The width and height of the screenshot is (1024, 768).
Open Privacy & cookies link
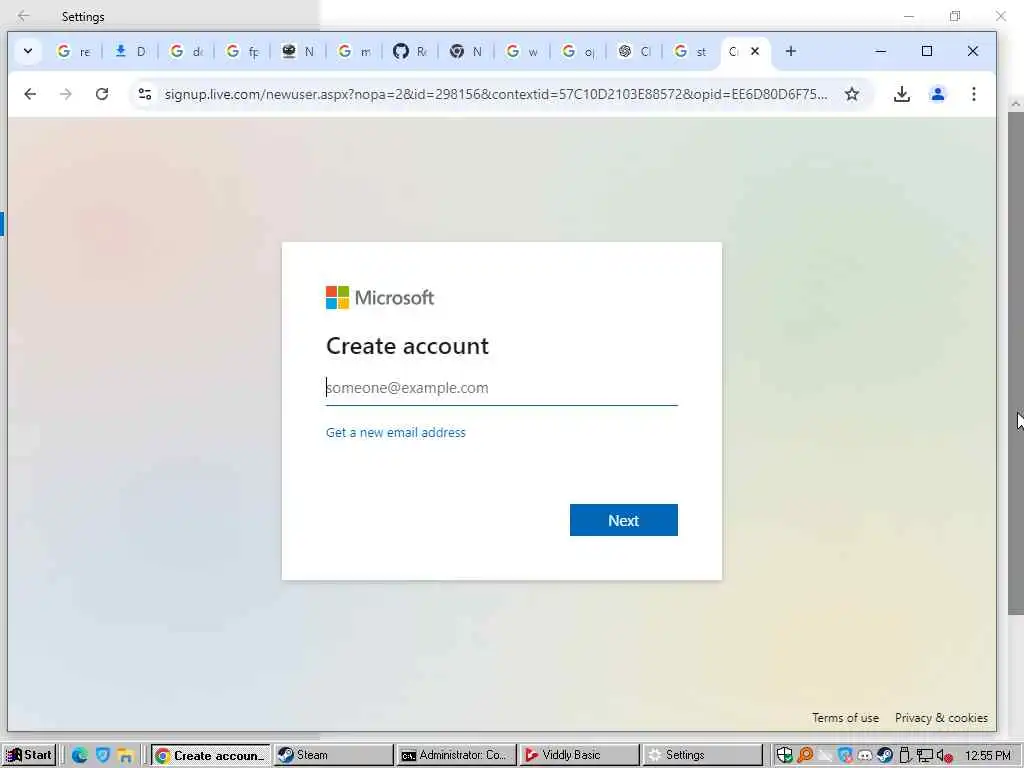pos(941,718)
